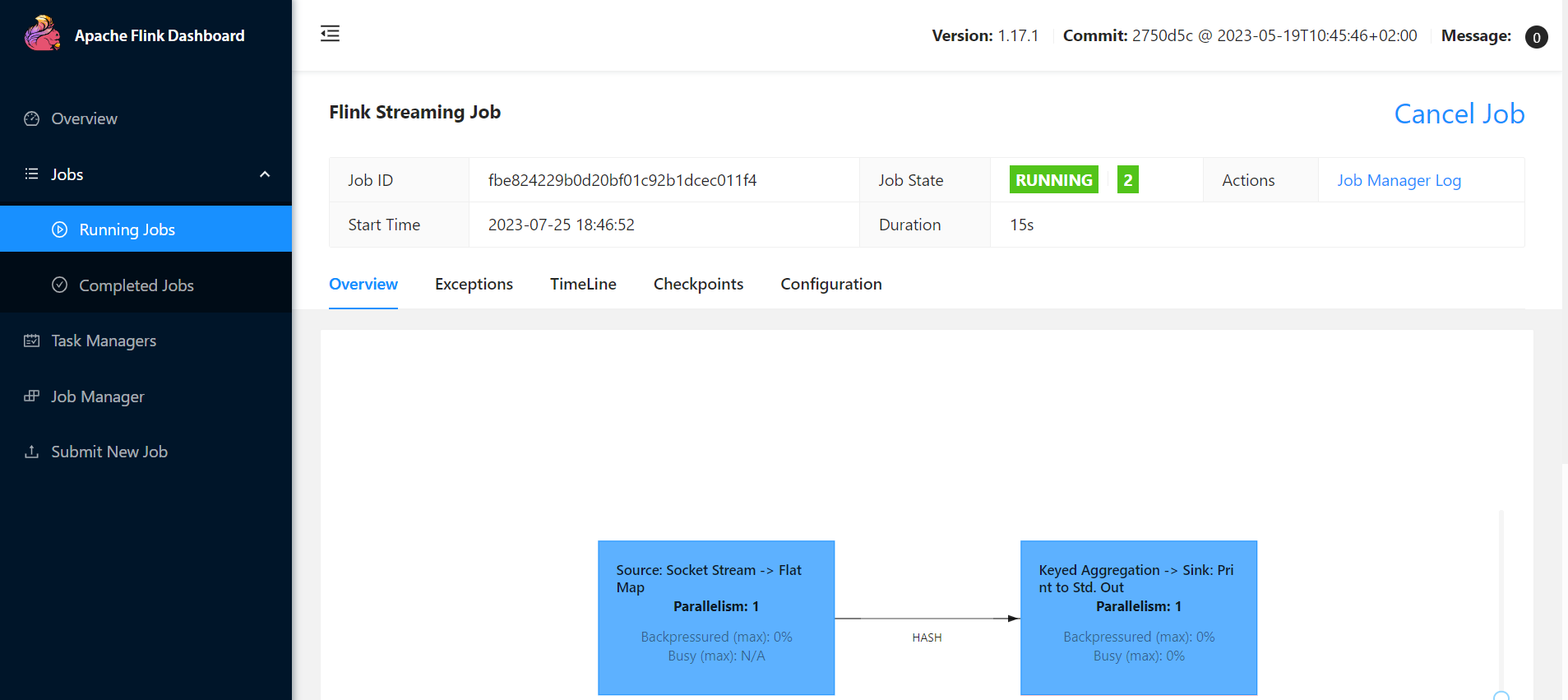Select the job Overview tab
Screen dimensions: 1568x700
coord(363,284)
